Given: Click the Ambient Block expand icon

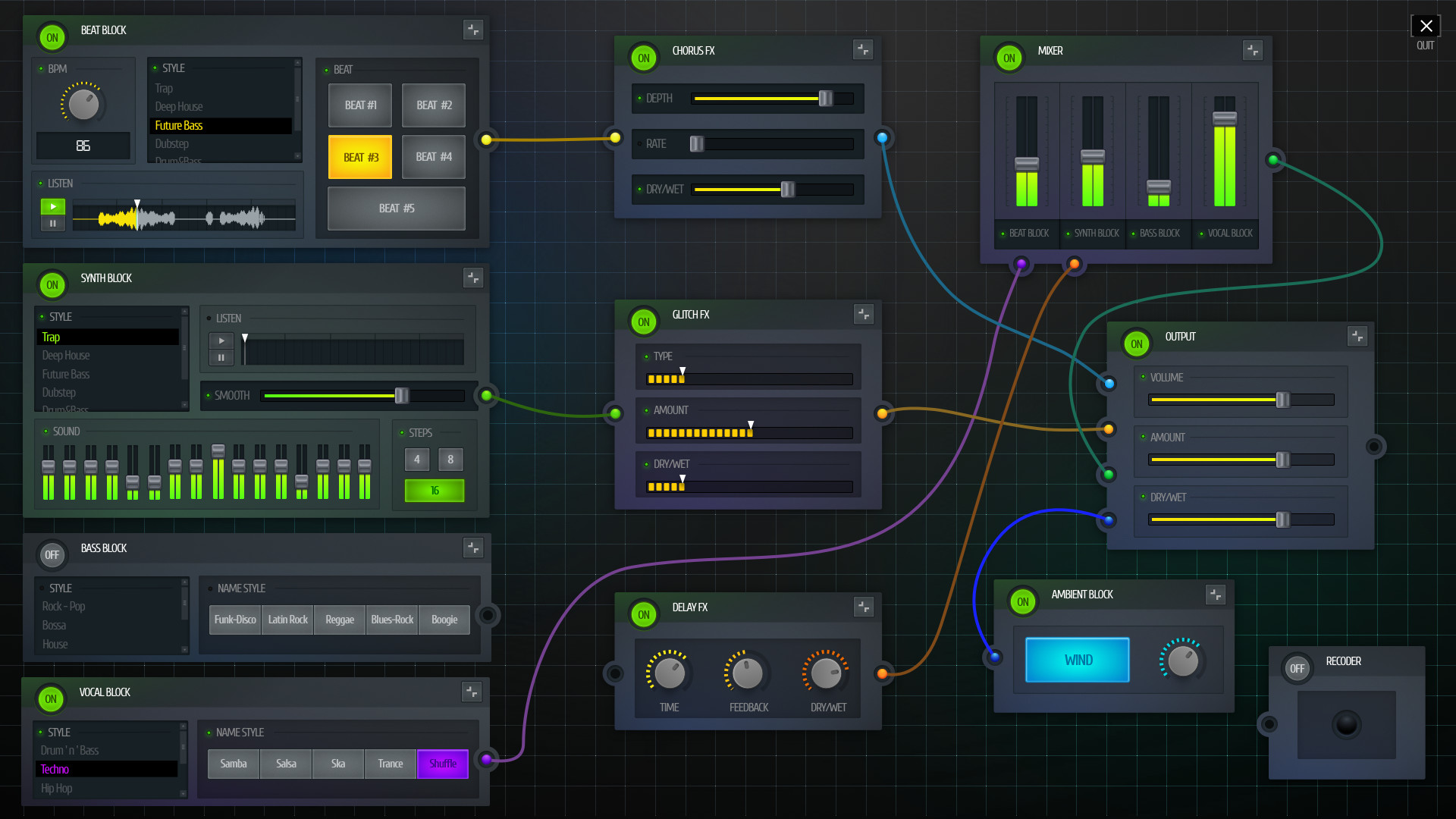Looking at the screenshot, I should 1216,594.
